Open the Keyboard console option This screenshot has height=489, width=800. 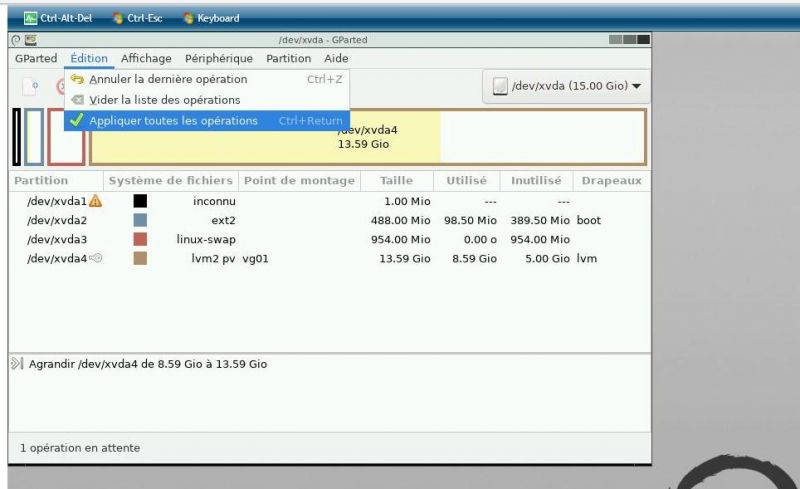211,18
